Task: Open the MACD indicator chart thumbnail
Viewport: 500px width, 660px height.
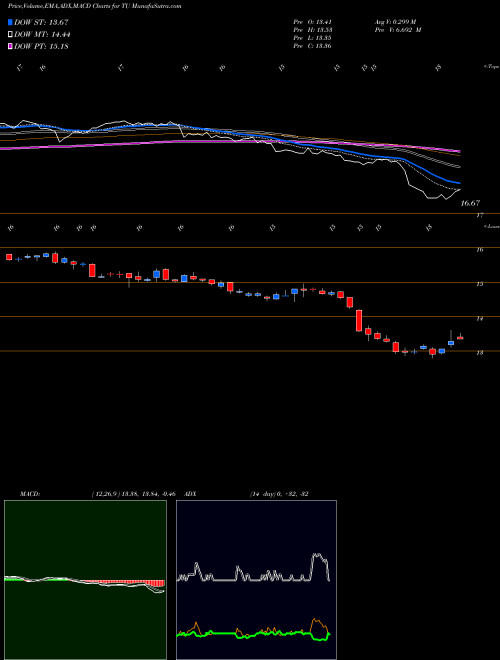Action: pyautogui.click(x=85, y=580)
